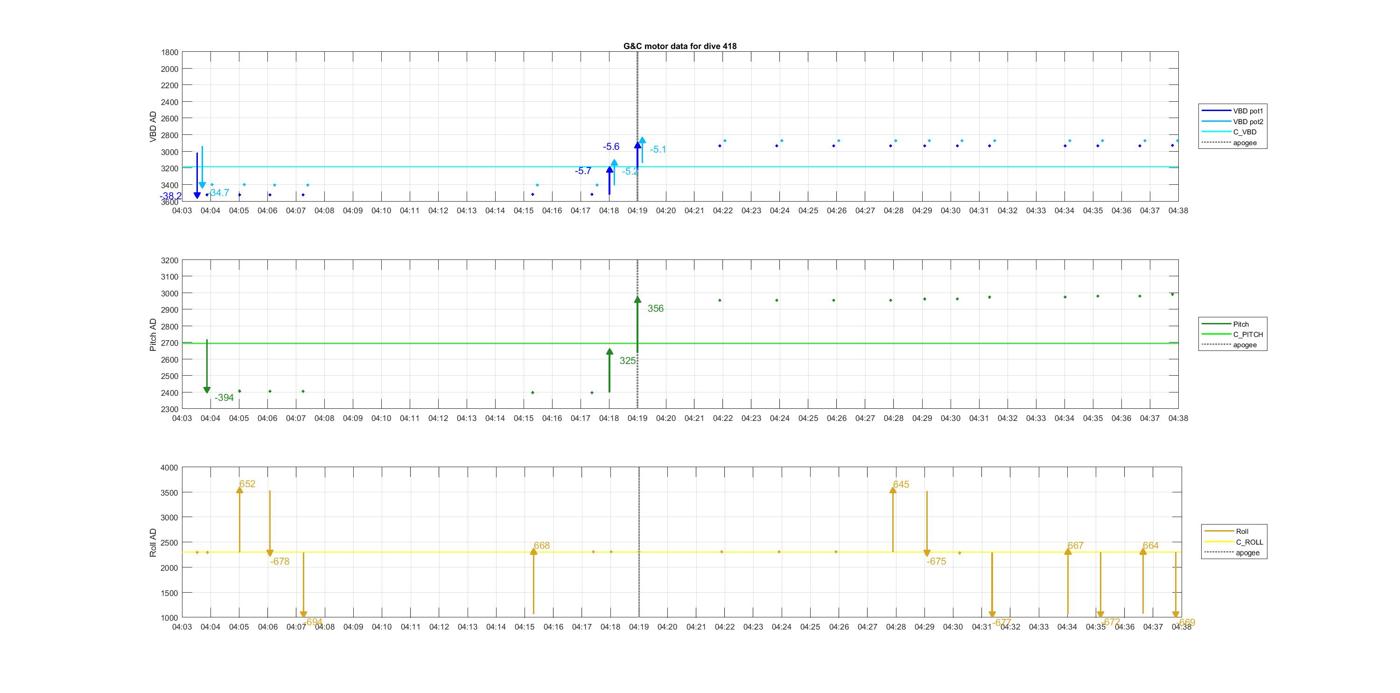Screen dimensions: 1400x693
Task: Click the "668" roll move label
Action: [541, 546]
